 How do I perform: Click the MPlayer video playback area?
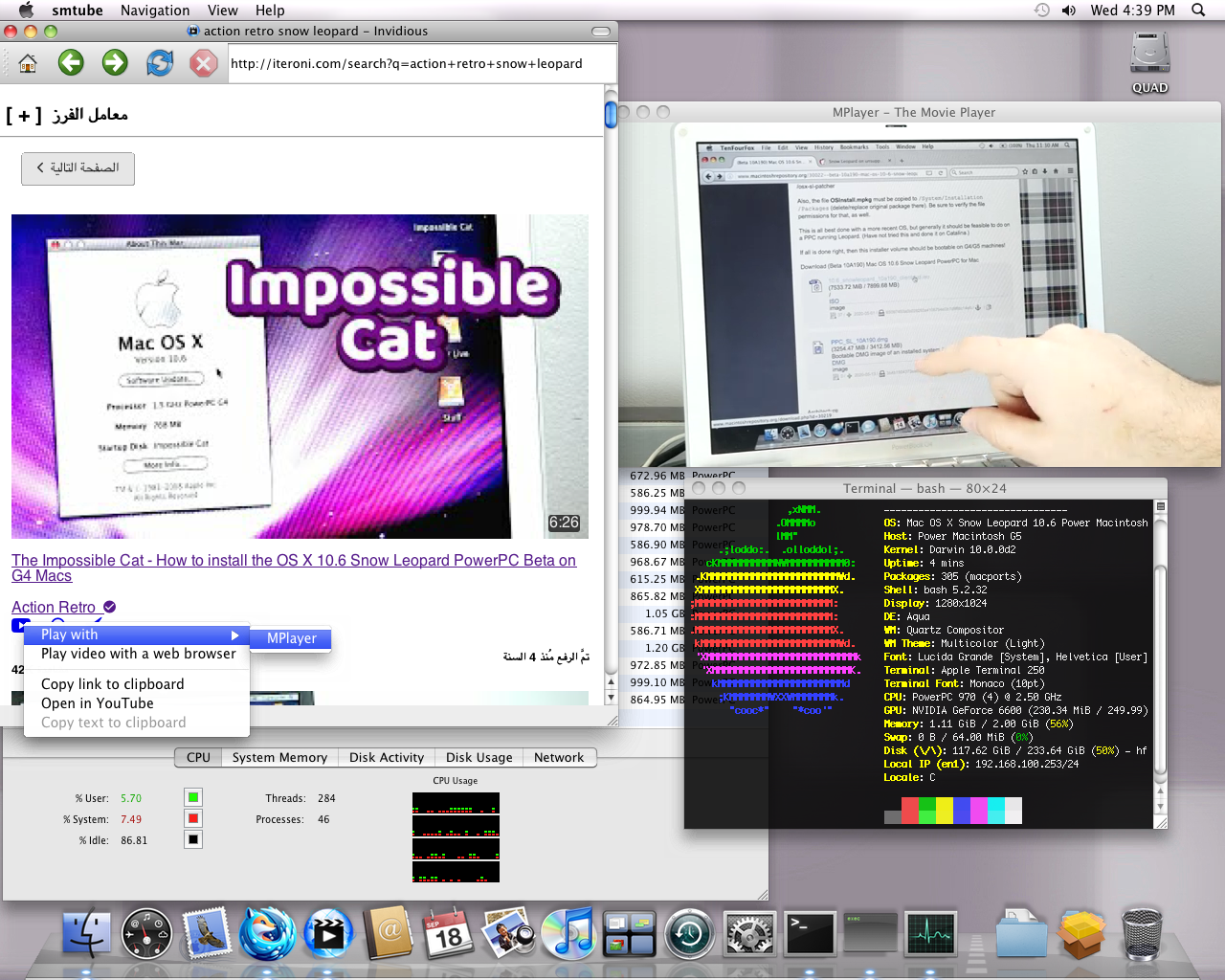[x=920, y=295]
